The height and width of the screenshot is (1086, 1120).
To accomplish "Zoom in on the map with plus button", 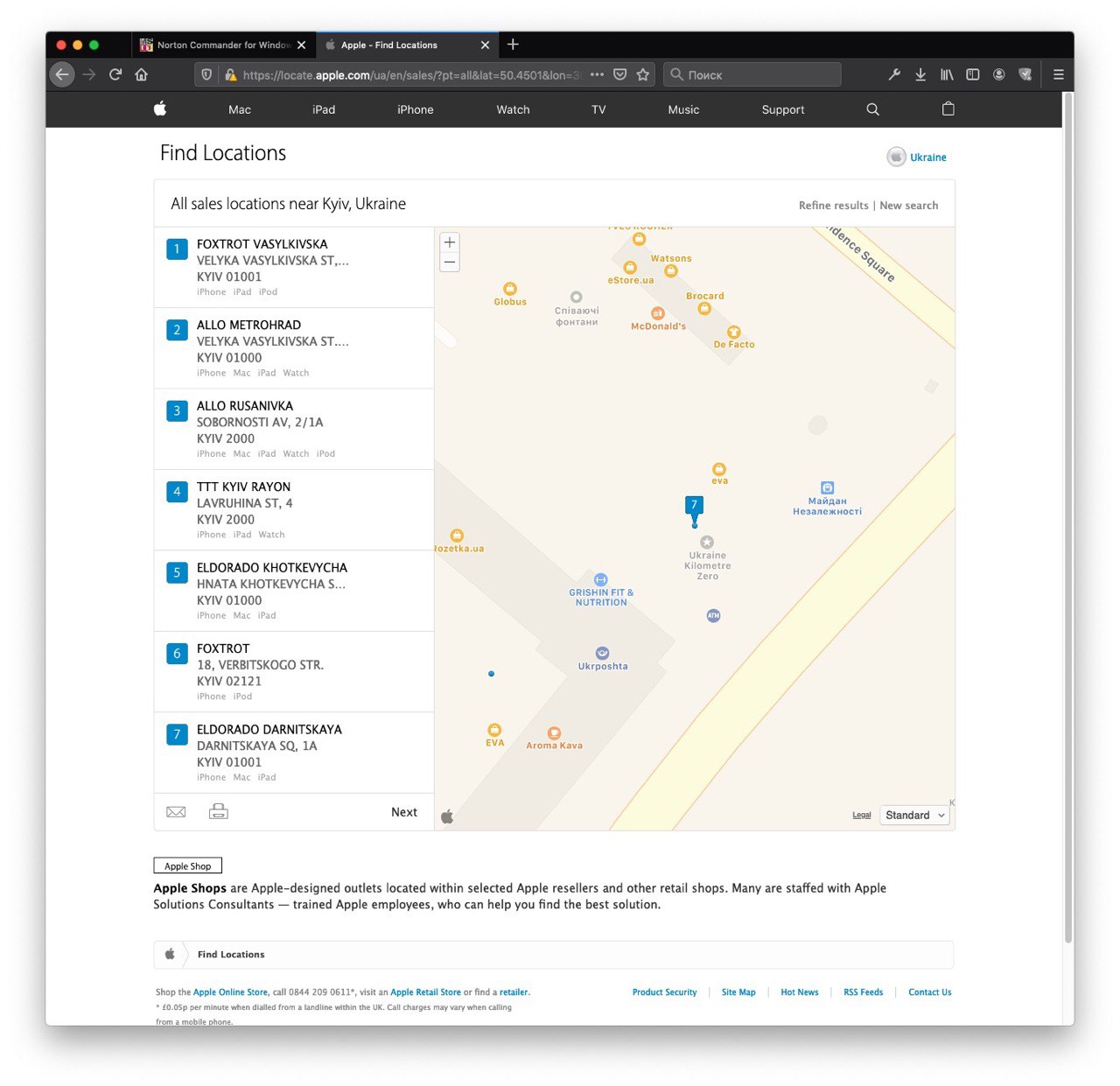I will 450,242.
